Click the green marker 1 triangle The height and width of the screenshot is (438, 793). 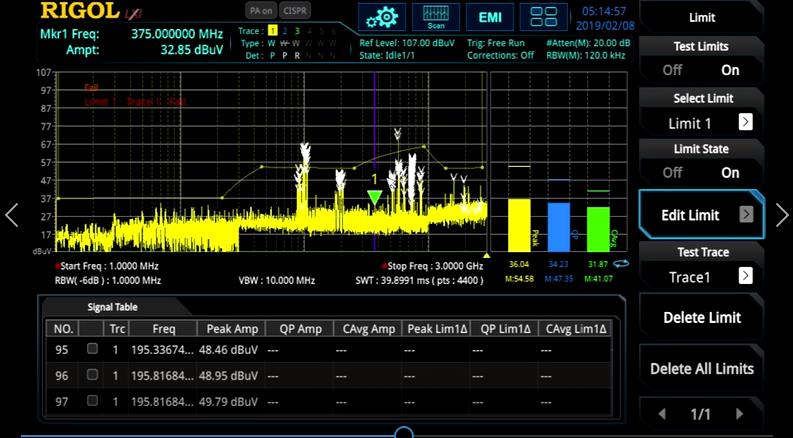[374, 197]
